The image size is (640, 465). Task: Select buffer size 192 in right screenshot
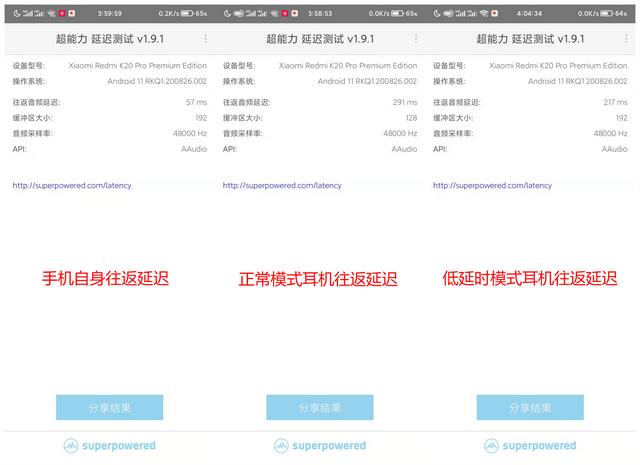point(622,118)
